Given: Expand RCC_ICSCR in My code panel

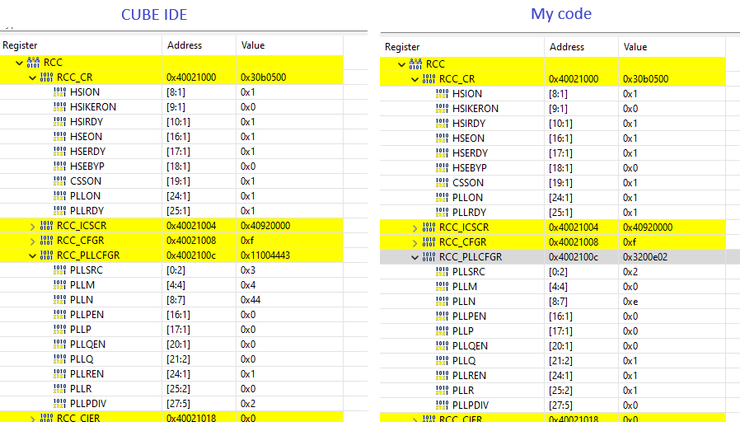Looking at the screenshot, I should pyautogui.click(x=415, y=228).
